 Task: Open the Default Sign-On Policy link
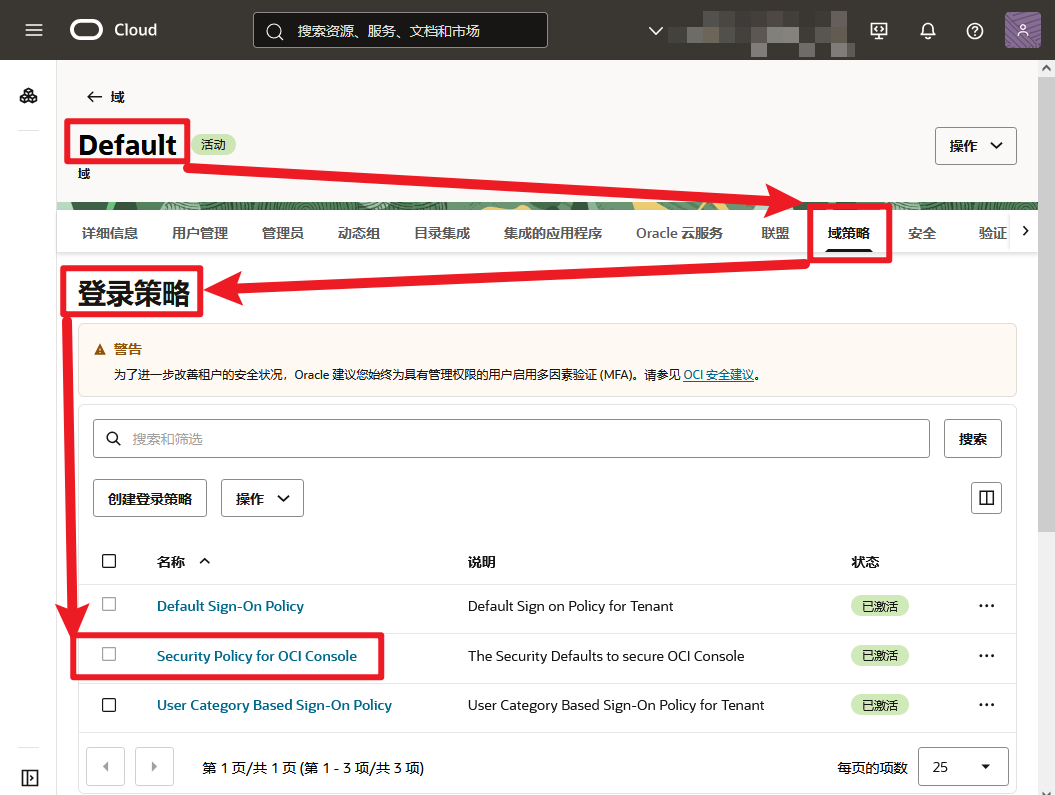pos(230,606)
